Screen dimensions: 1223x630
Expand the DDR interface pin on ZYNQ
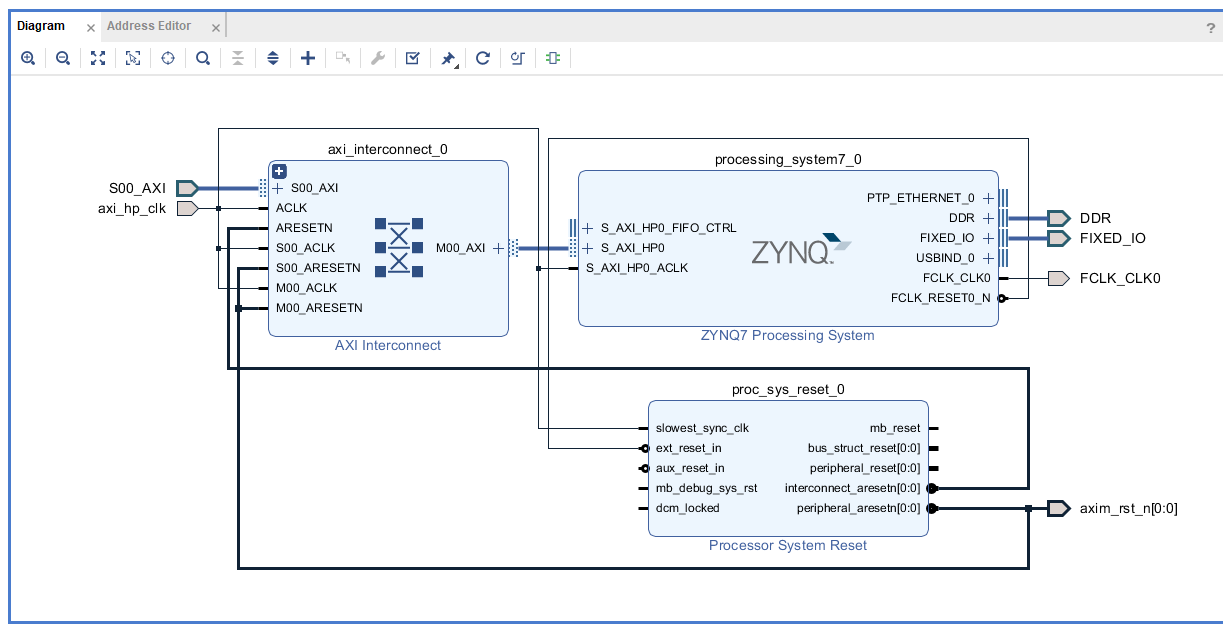point(988,218)
